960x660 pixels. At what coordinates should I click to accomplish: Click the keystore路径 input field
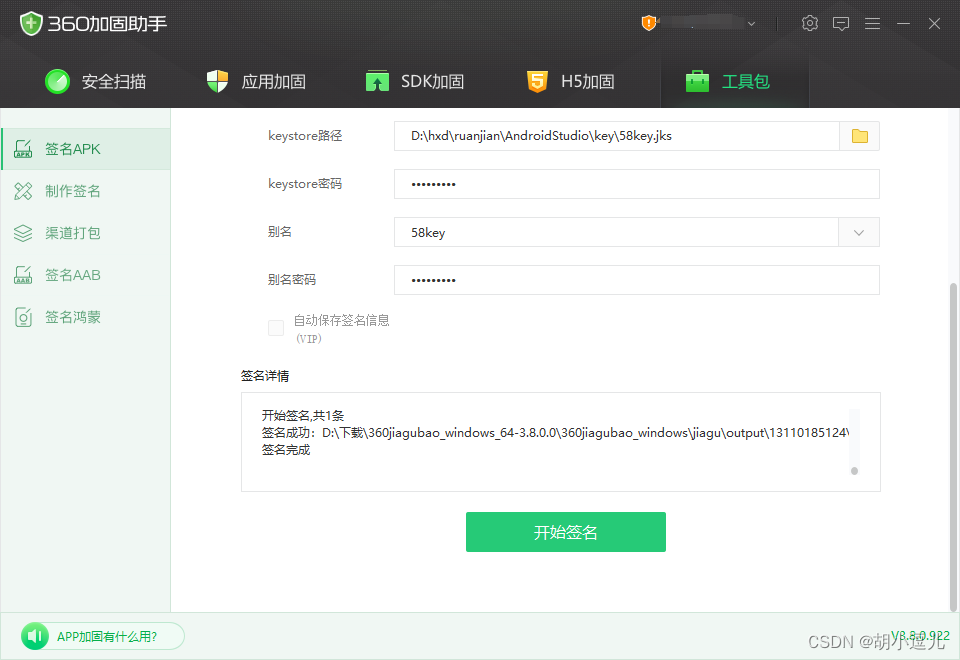(x=616, y=136)
